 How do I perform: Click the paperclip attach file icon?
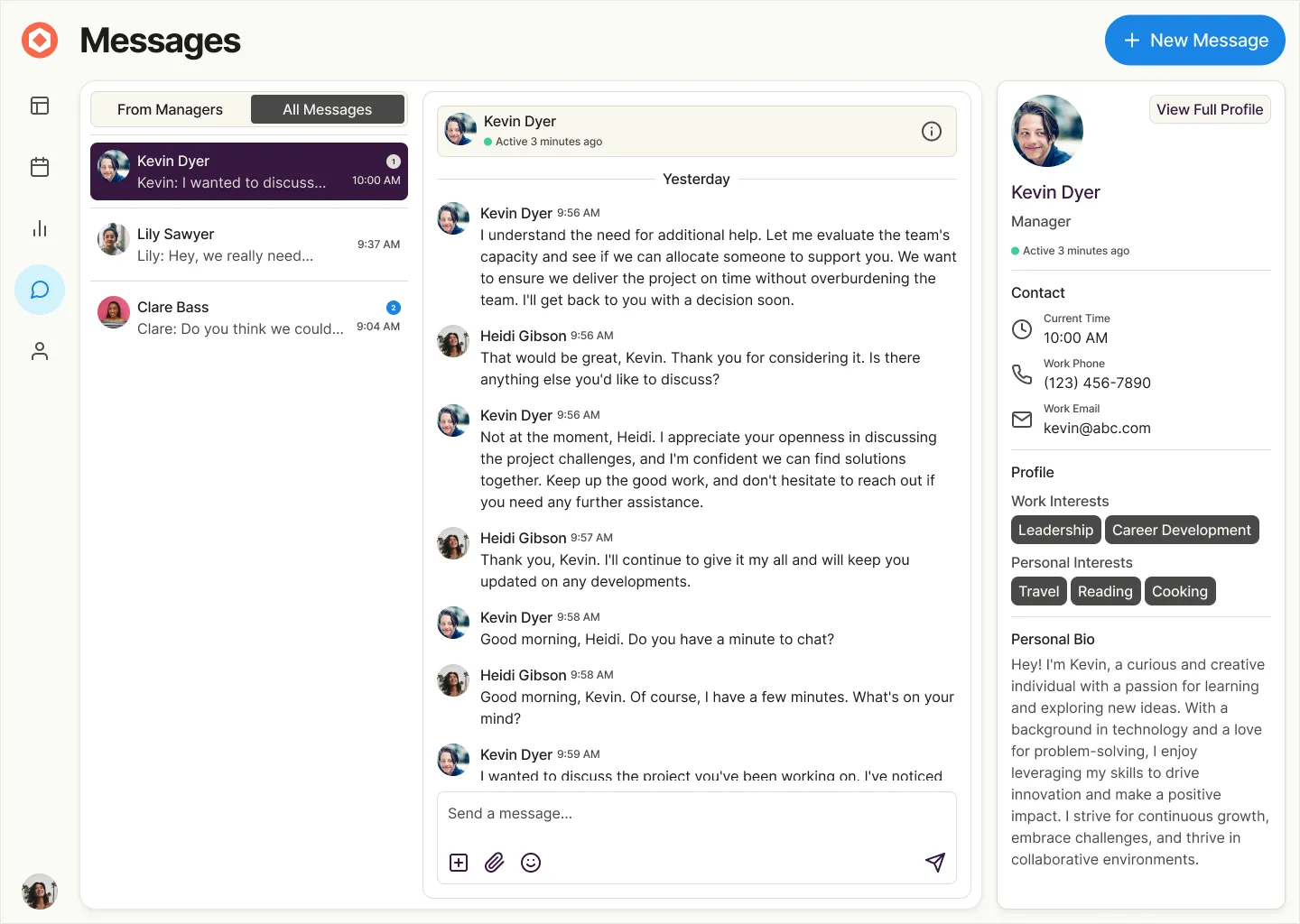[x=494, y=863]
